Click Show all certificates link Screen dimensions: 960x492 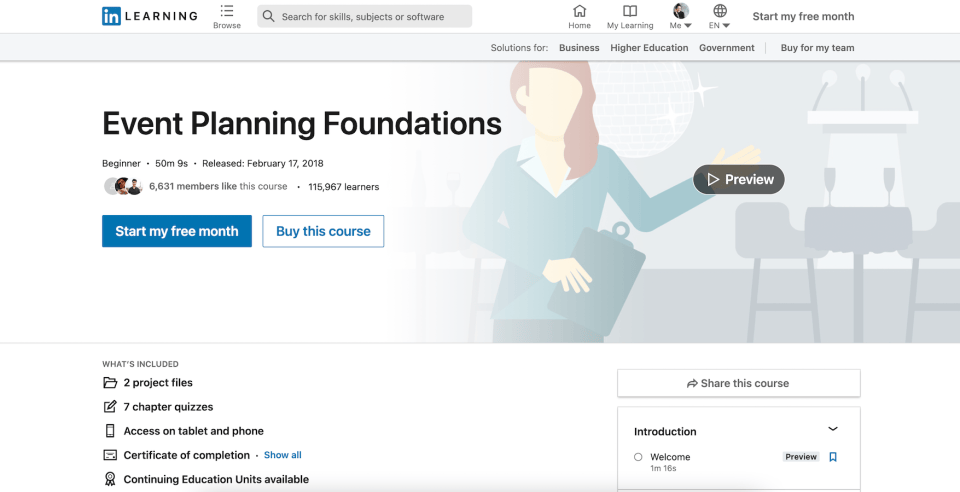coord(282,455)
